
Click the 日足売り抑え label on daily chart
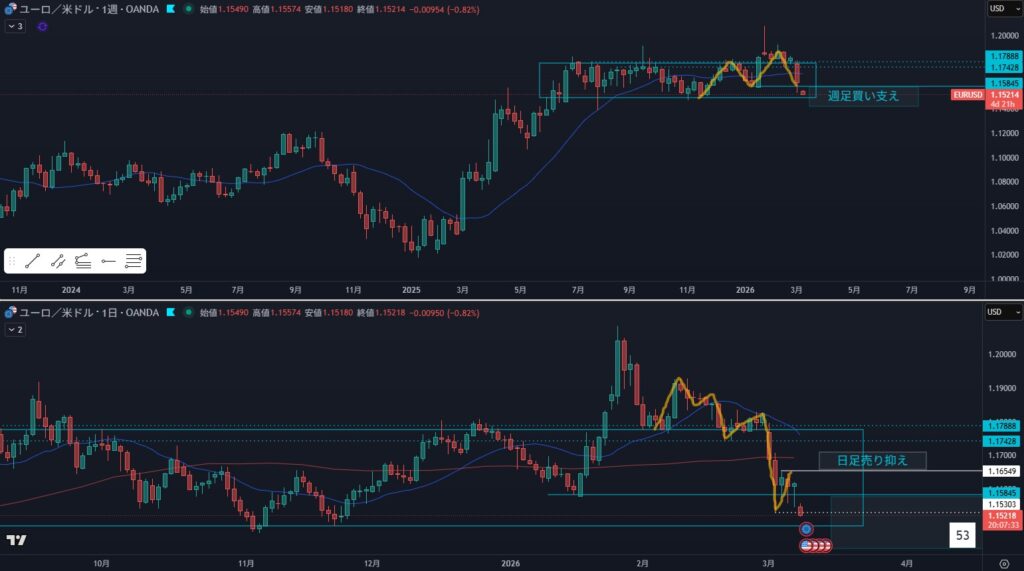tap(872, 461)
